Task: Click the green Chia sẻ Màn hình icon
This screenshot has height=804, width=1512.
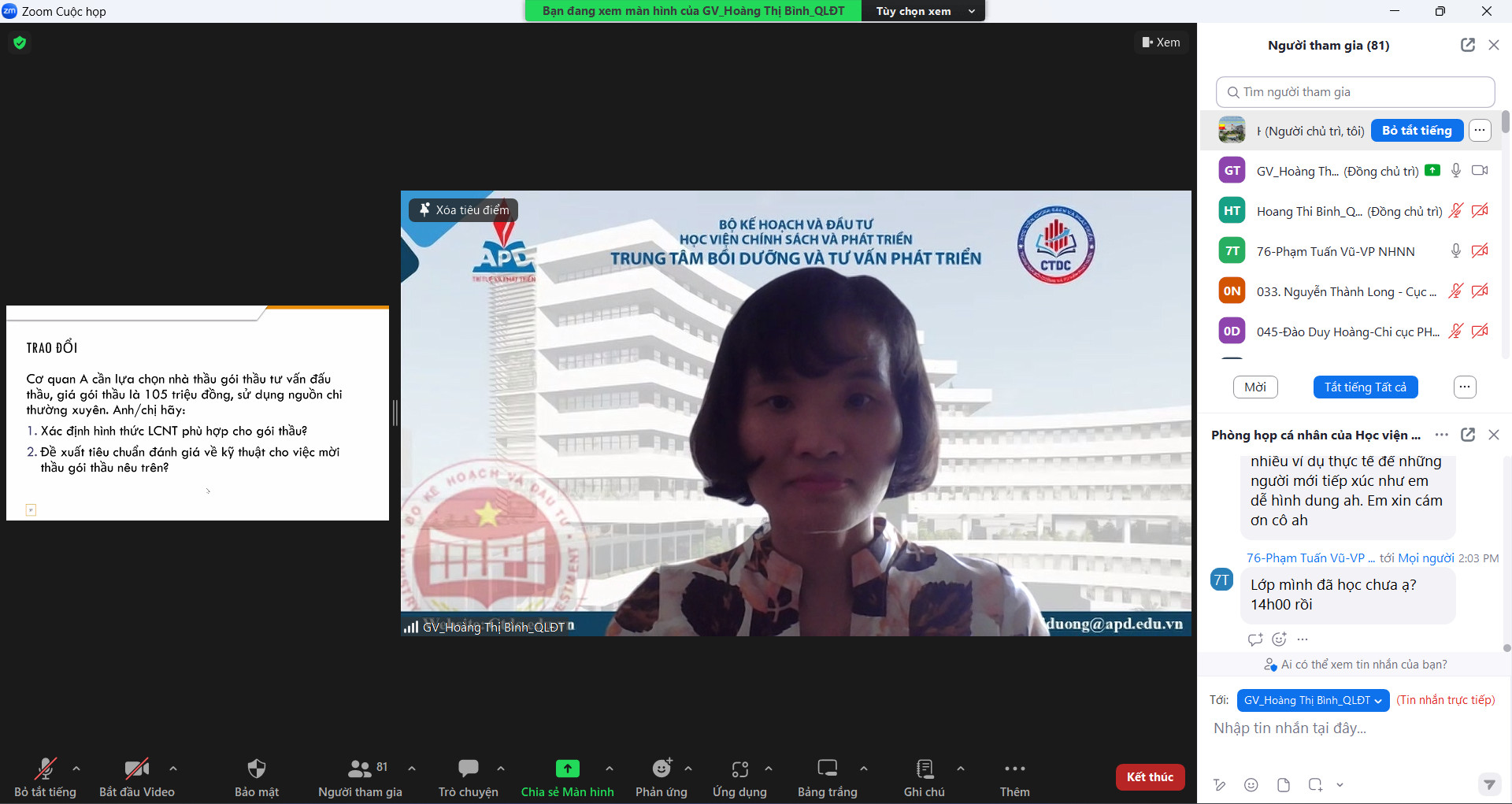Action: point(567,769)
